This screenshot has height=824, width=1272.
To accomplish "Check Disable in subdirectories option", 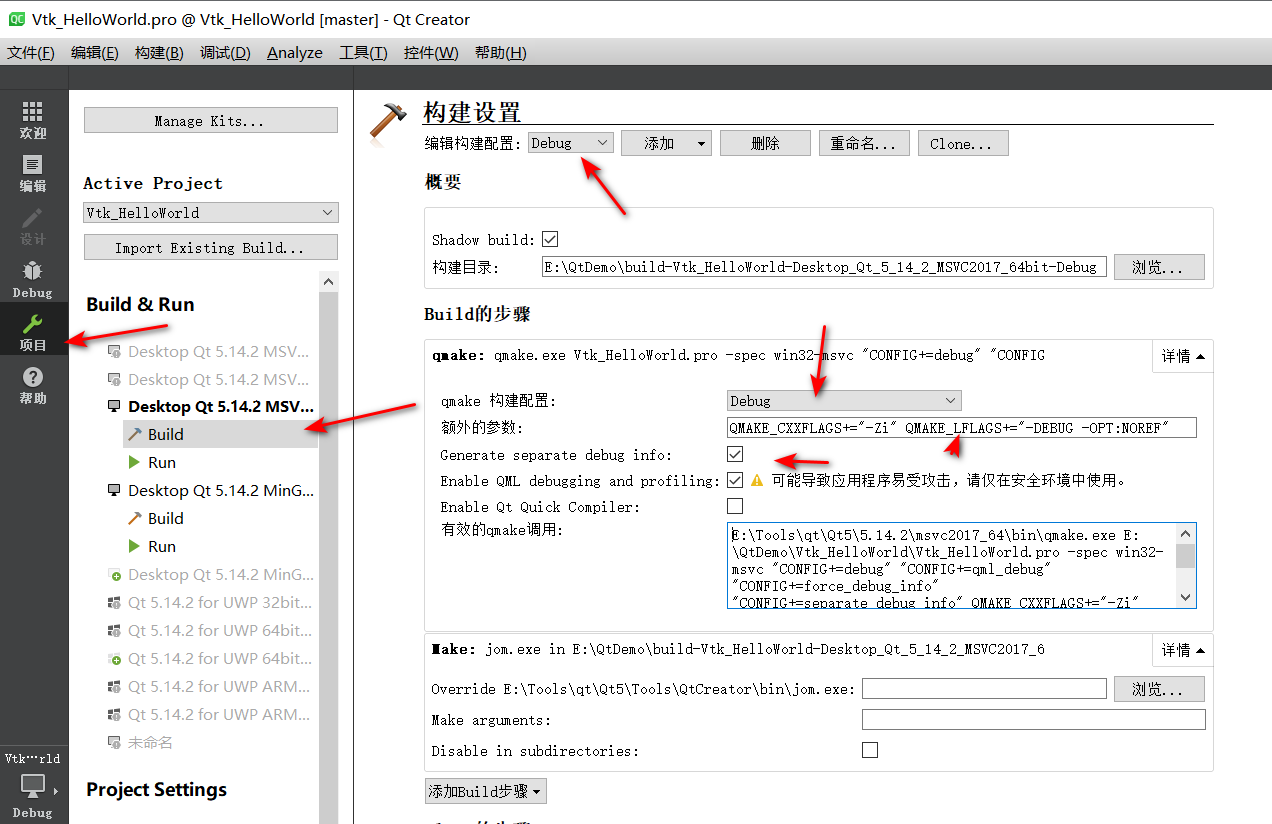I will coord(870,750).
